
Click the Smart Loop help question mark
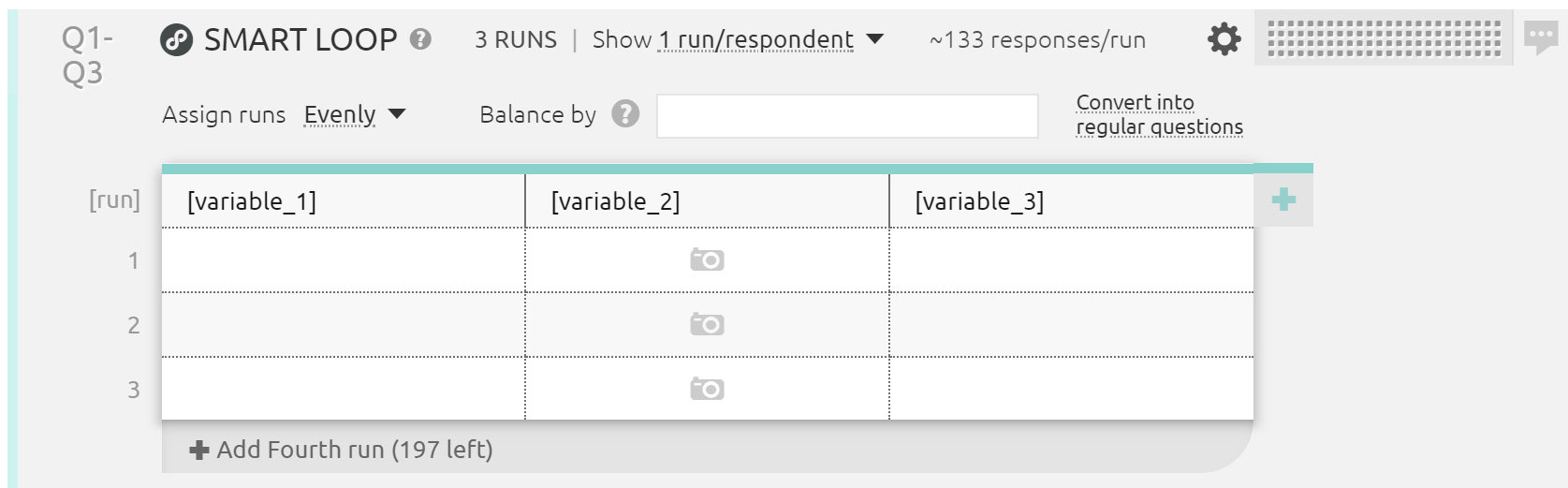[421, 39]
